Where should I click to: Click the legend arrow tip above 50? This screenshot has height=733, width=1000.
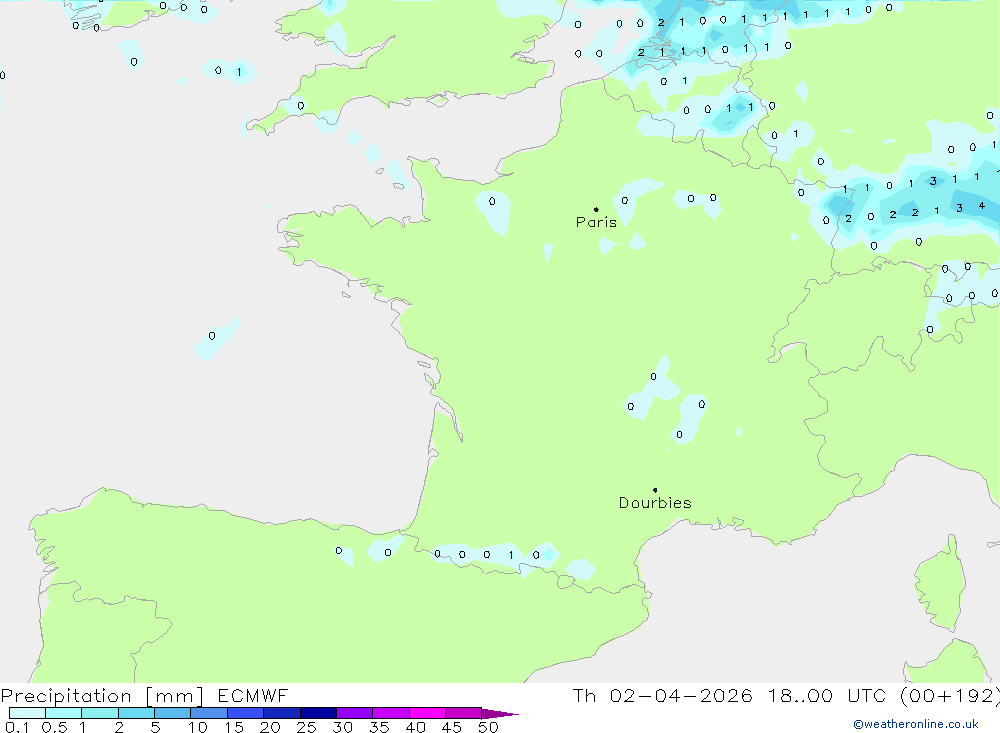[500, 714]
